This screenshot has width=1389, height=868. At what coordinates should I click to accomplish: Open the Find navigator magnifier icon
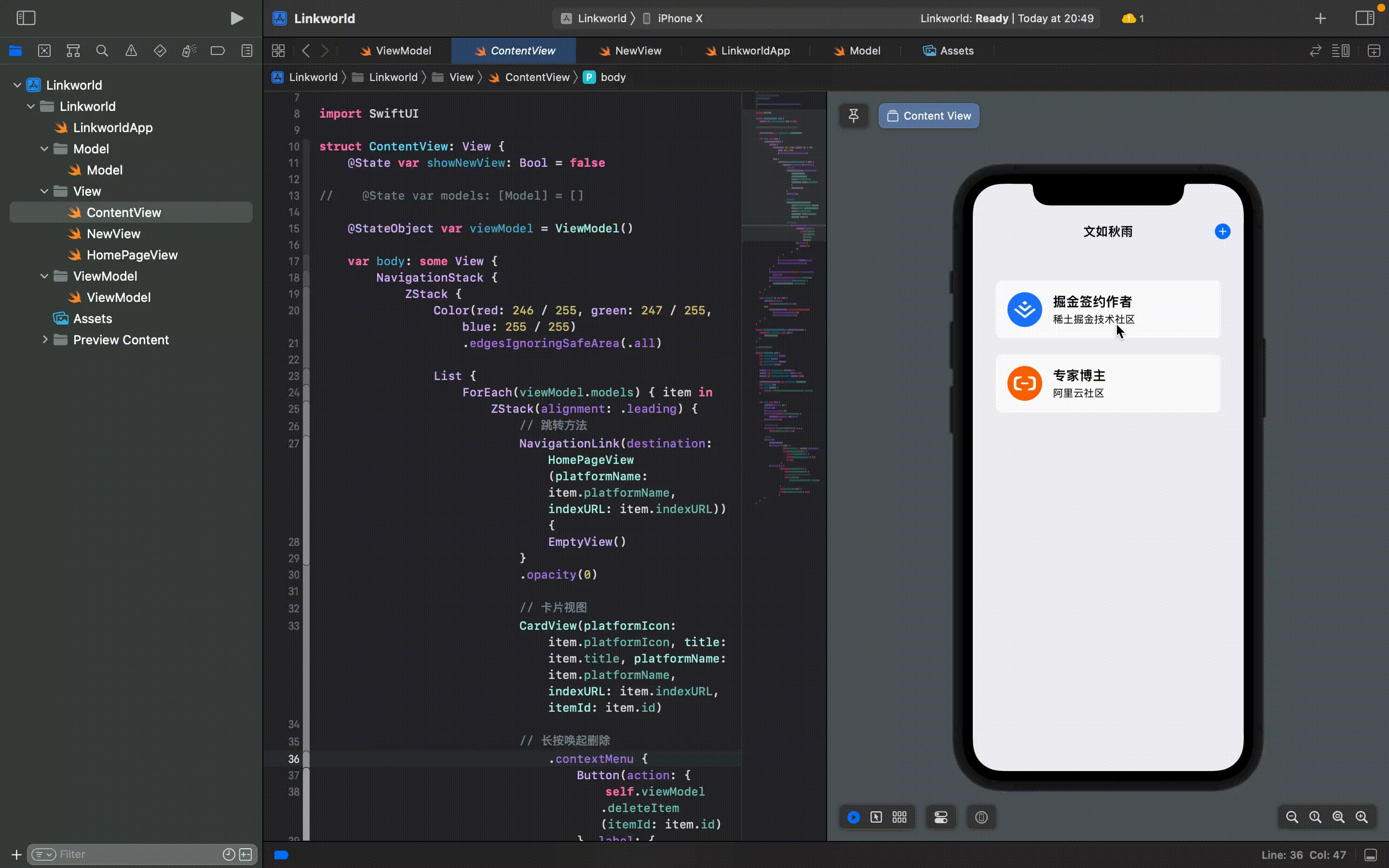[102, 51]
